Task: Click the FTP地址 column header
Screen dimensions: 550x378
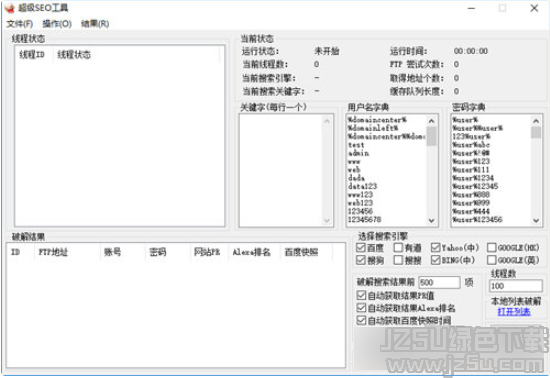Action: 67,252
